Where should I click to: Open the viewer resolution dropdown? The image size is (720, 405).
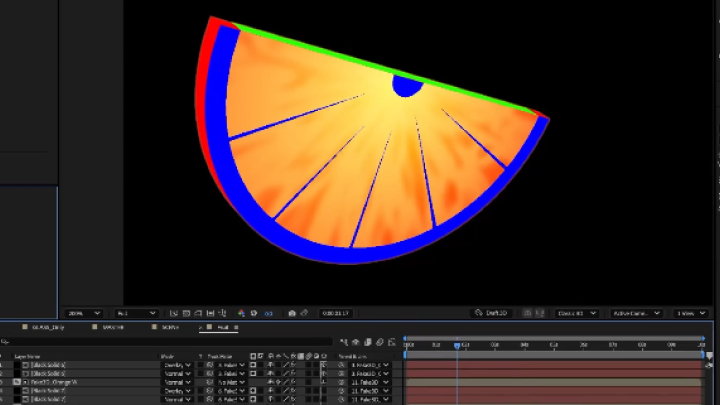[x=136, y=313]
